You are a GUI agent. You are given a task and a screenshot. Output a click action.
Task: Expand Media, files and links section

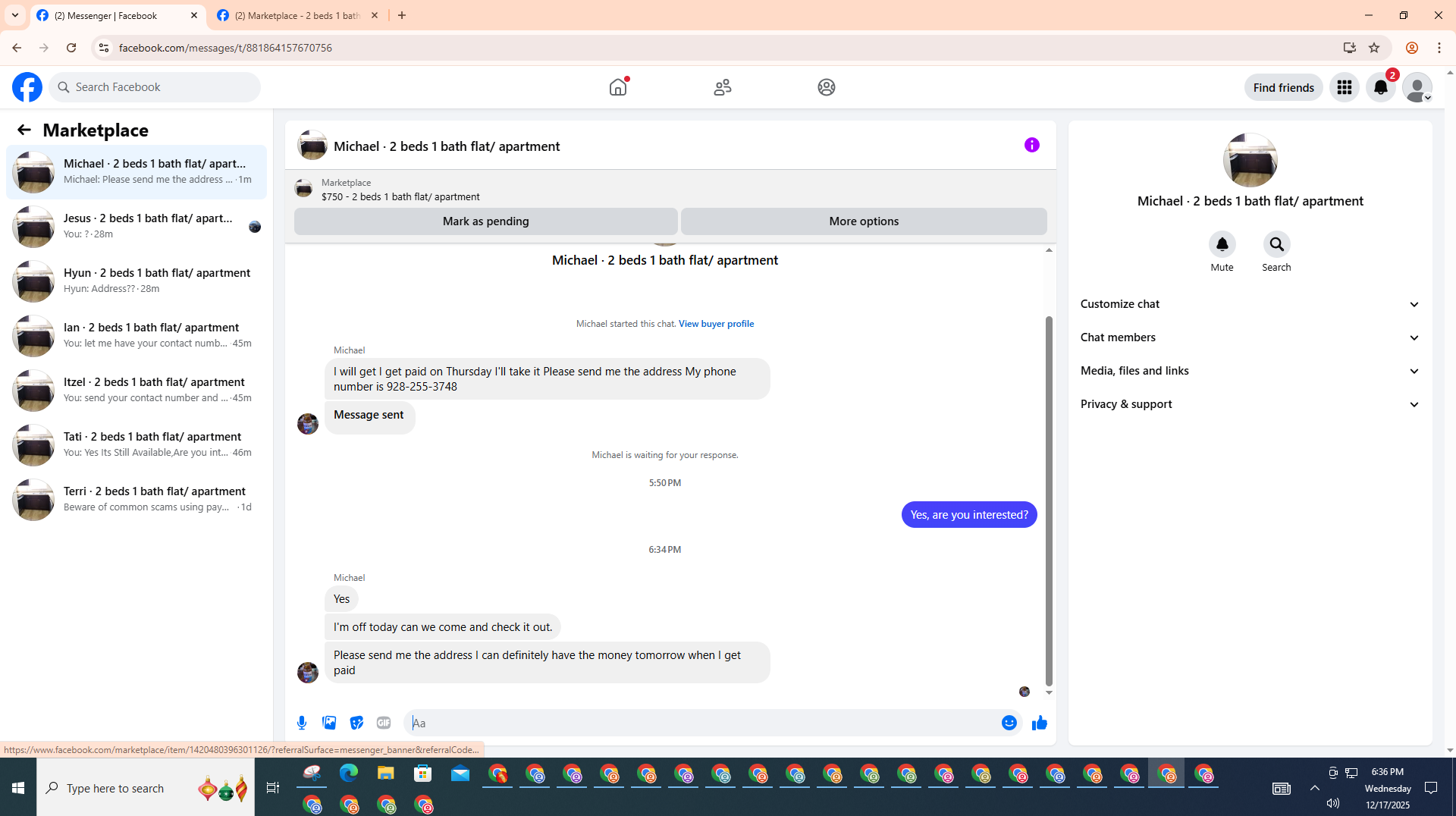pos(1250,371)
